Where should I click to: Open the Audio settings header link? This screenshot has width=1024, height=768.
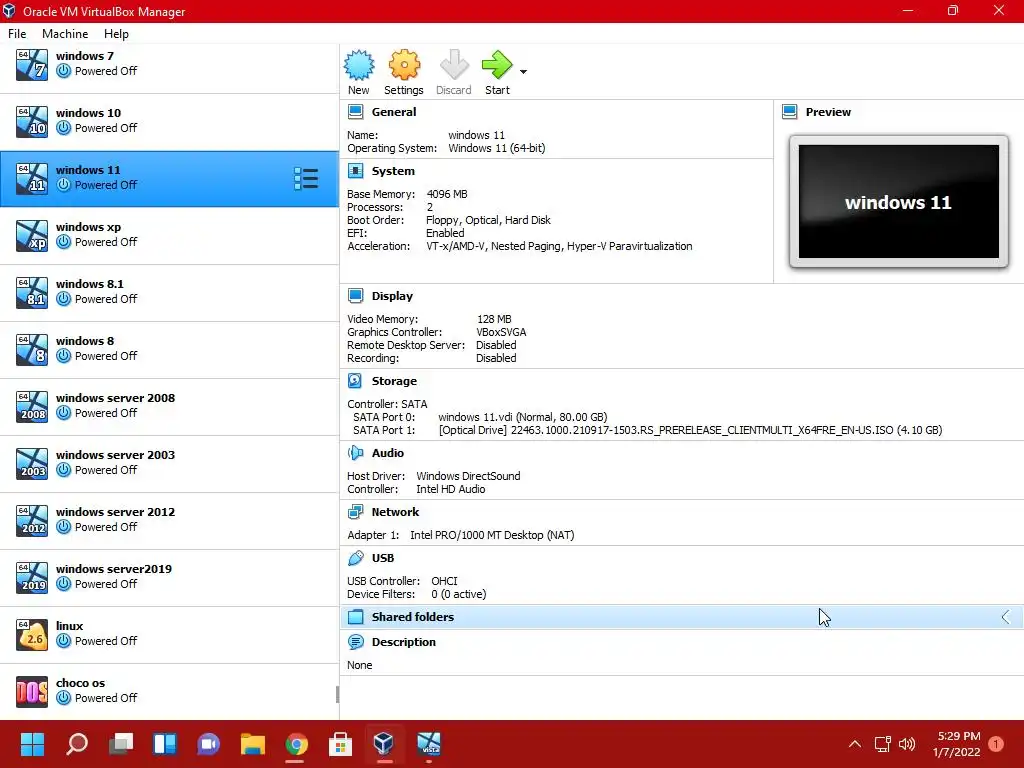(x=388, y=453)
